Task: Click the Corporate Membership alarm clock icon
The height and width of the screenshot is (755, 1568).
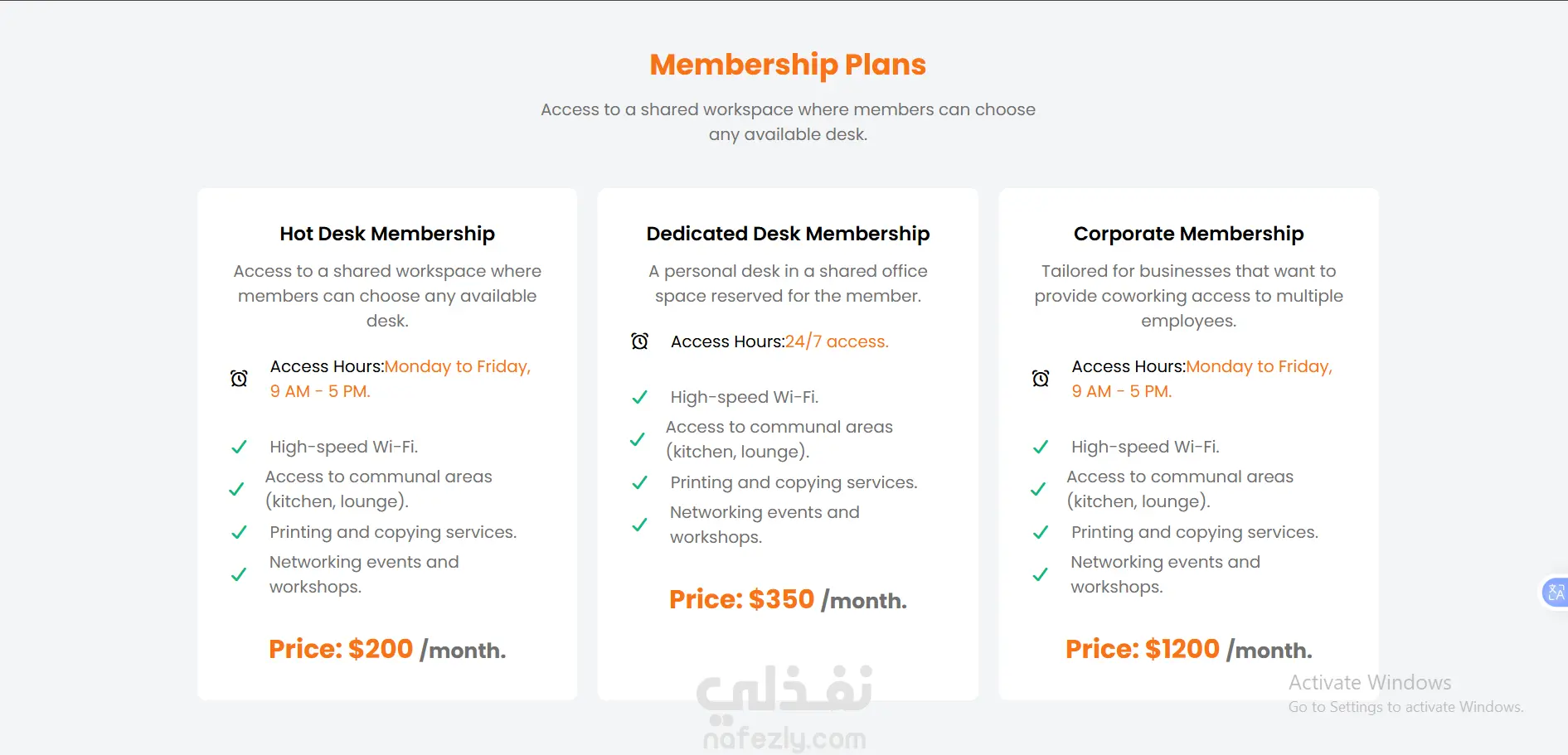Action: pos(1041,379)
